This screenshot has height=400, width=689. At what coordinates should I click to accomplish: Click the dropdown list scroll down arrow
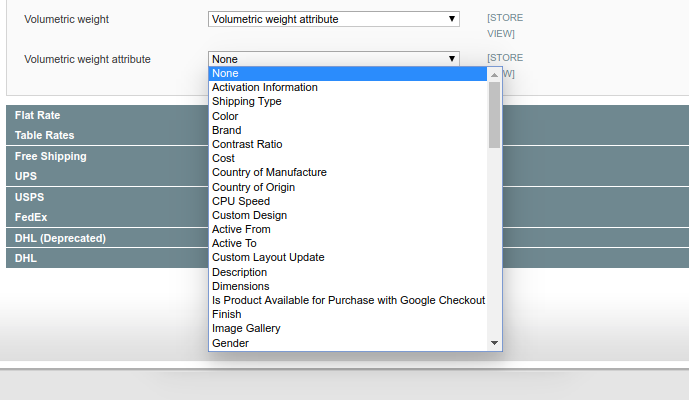(494, 343)
